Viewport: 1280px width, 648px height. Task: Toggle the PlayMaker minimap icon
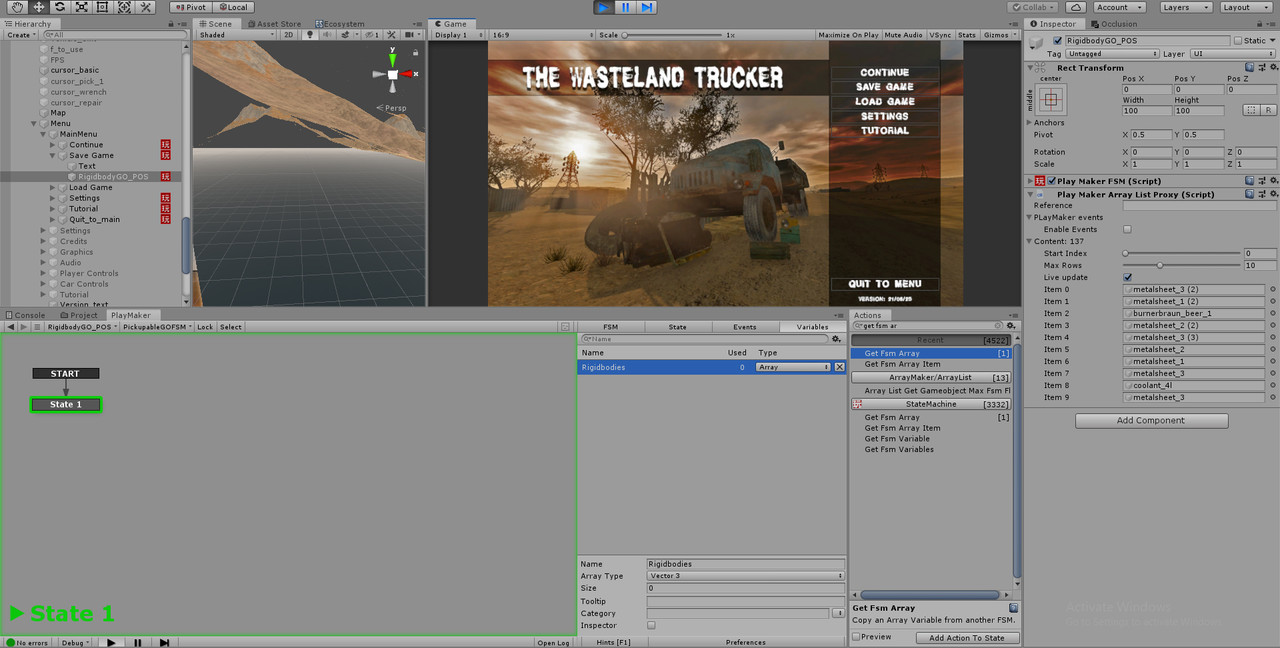565,327
